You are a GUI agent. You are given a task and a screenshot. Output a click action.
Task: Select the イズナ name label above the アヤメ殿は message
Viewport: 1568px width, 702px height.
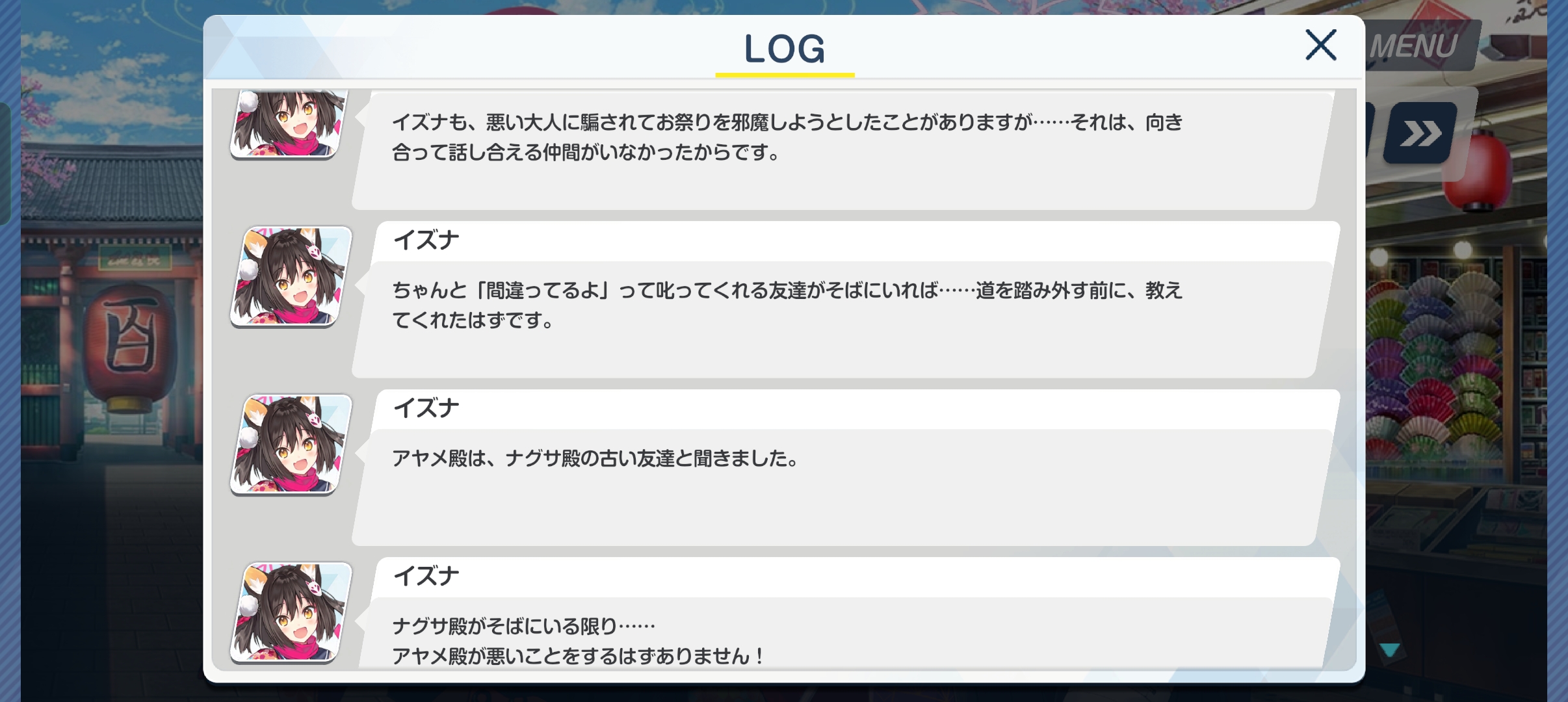426,408
